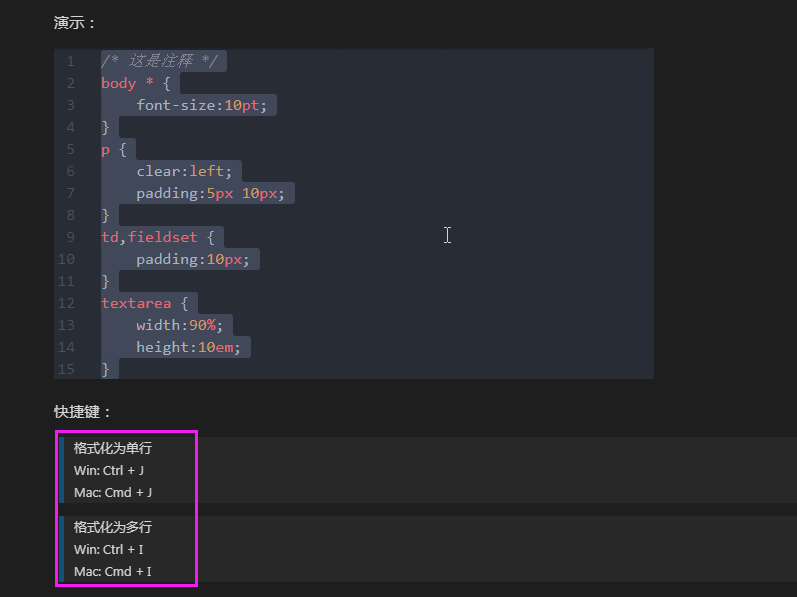Click the 'td,fieldset {' selector line
797x597 pixels.
click(158, 237)
